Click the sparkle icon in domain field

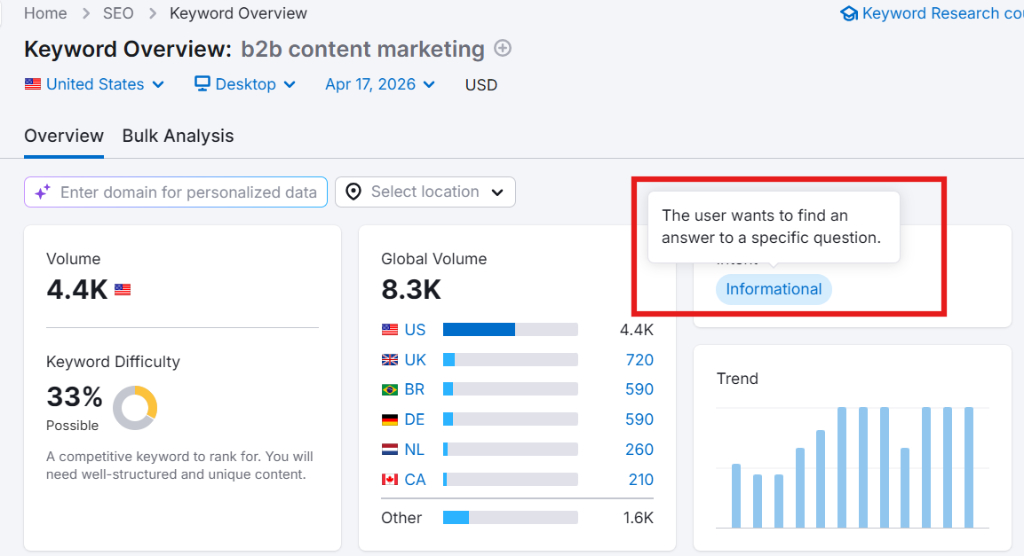[43, 192]
